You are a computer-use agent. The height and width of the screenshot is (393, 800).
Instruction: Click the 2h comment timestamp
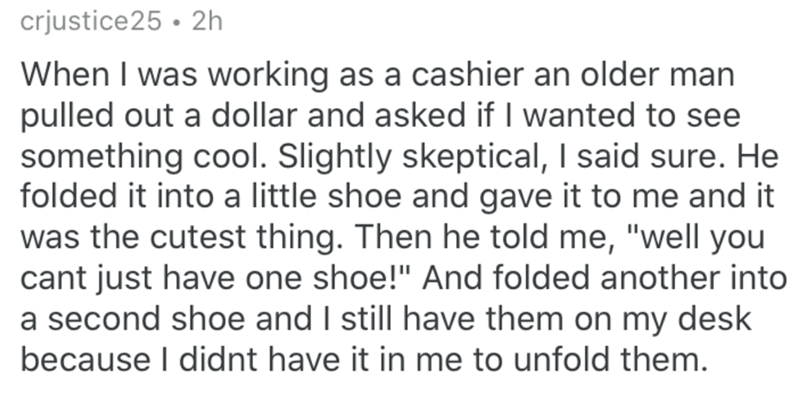click(207, 22)
